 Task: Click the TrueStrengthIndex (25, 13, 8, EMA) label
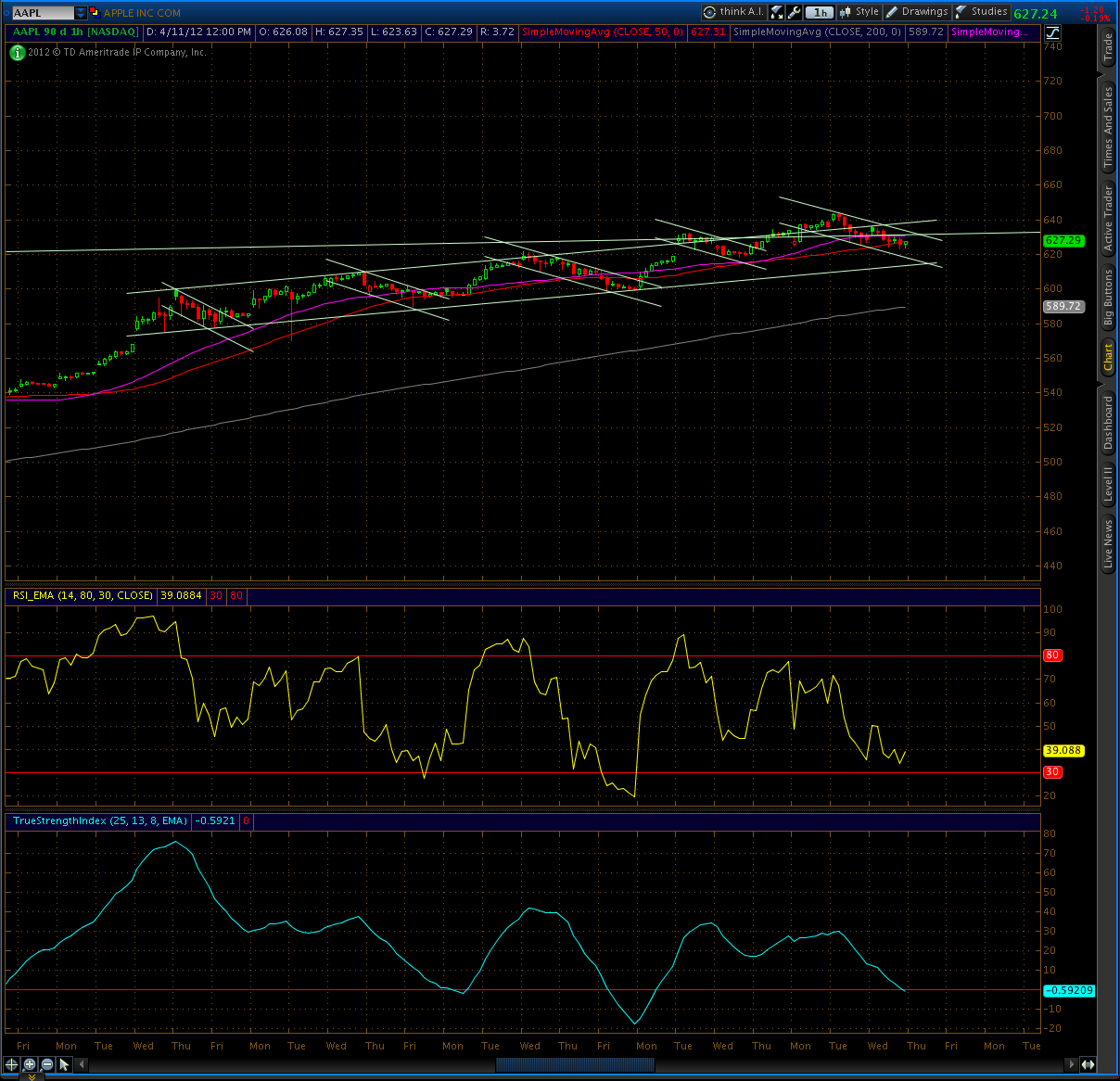[x=100, y=820]
